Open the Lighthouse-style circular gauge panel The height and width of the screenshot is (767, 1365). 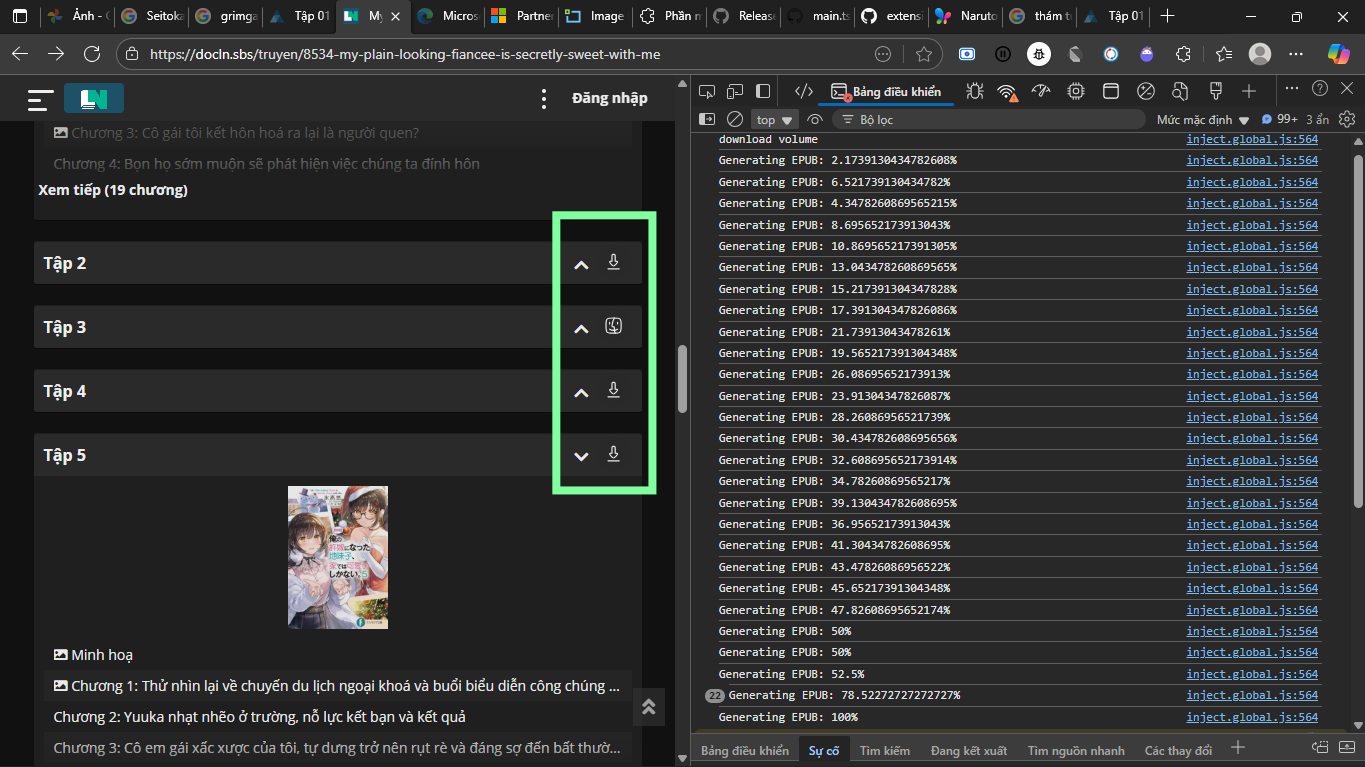pyautogui.click(x=1146, y=92)
